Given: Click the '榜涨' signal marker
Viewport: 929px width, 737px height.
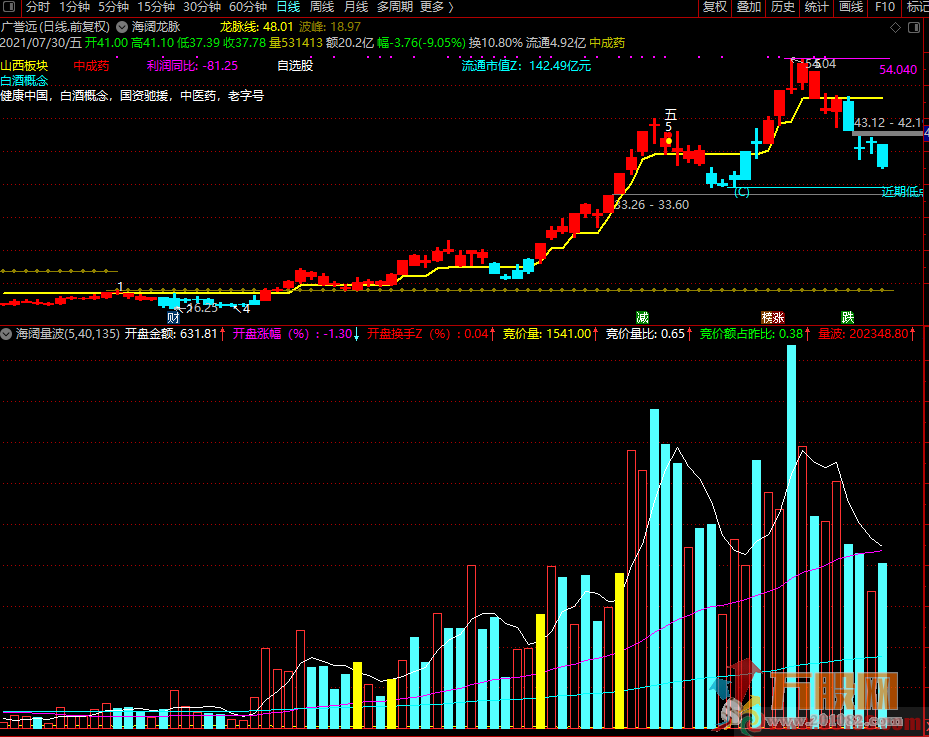Looking at the screenshot, I should tap(772, 317).
